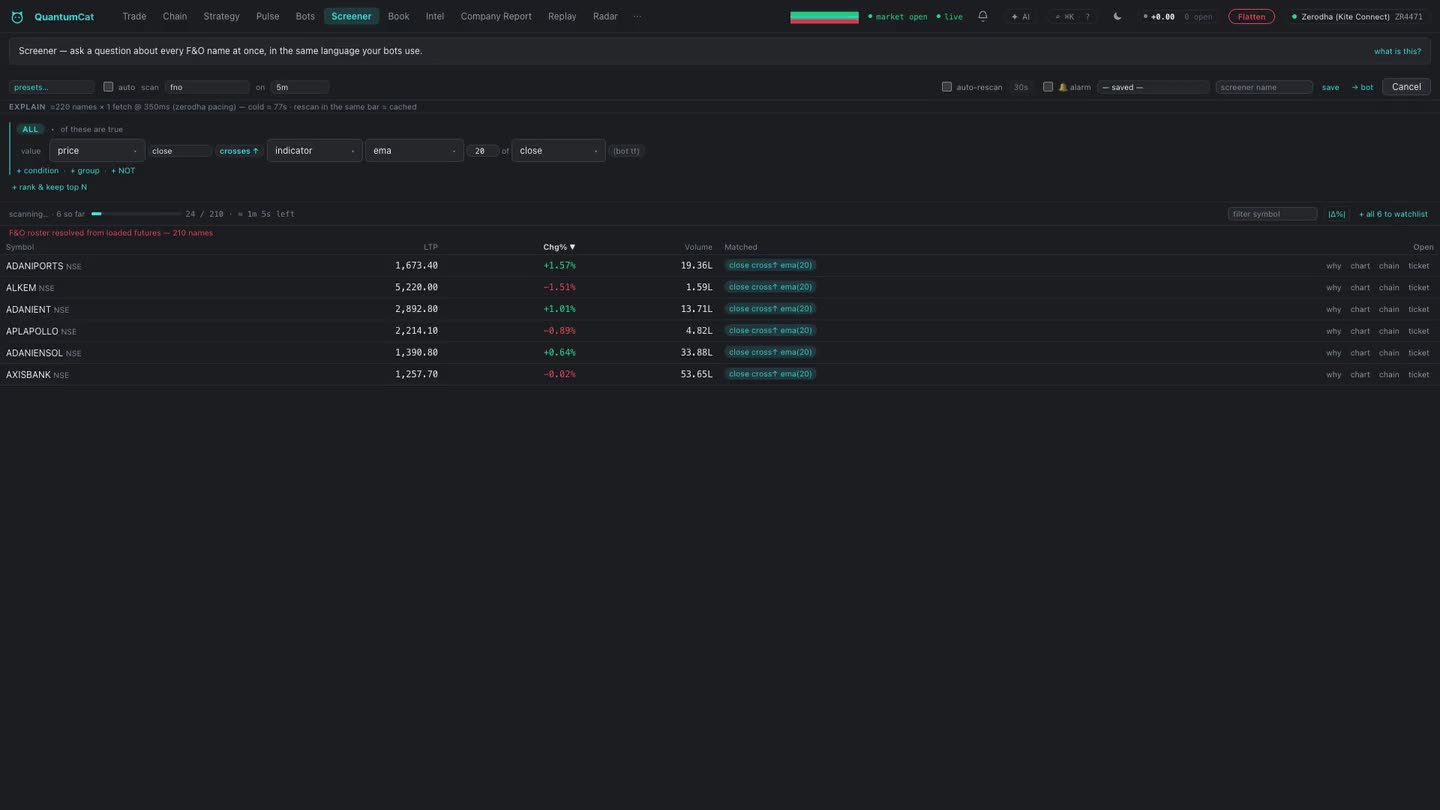Click the question mark help icon
This screenshot has height=810, width=1440.
coord(1088,17)
